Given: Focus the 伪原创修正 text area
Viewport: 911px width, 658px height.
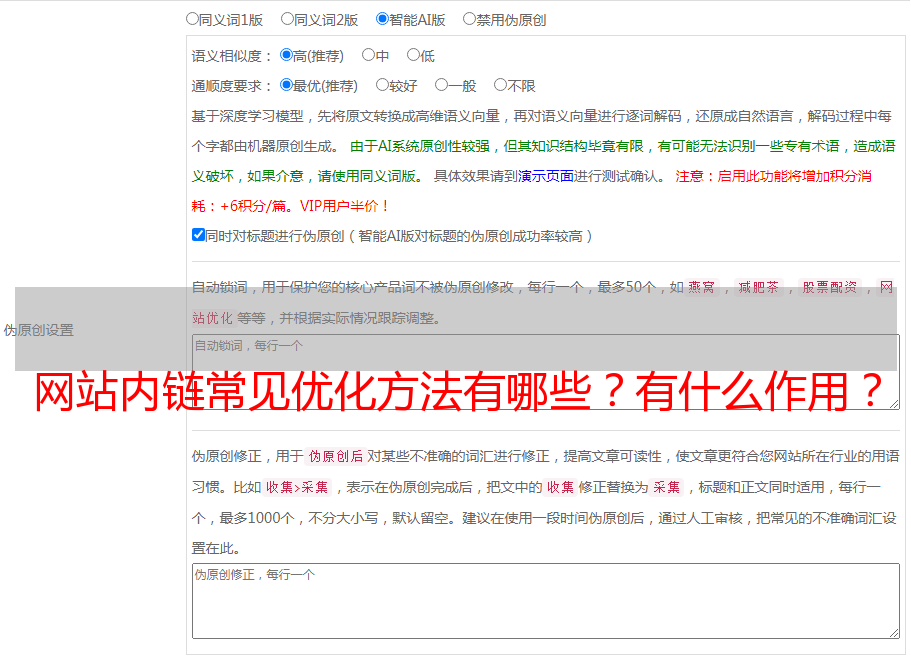Looking at the screenshot, I should tap(545, 600).
